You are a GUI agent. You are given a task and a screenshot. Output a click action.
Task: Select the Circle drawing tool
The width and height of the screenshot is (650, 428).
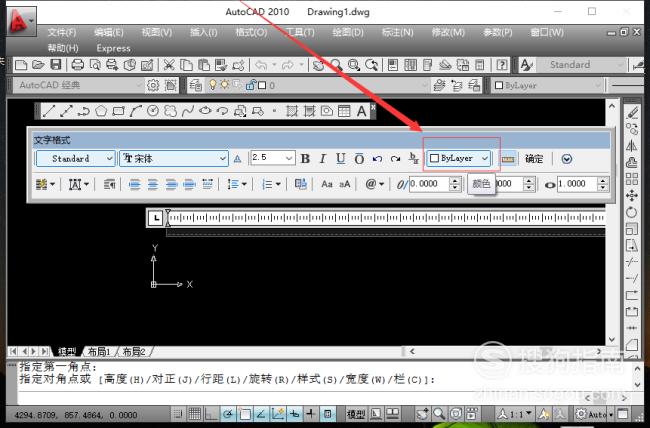tap(153, 111)
